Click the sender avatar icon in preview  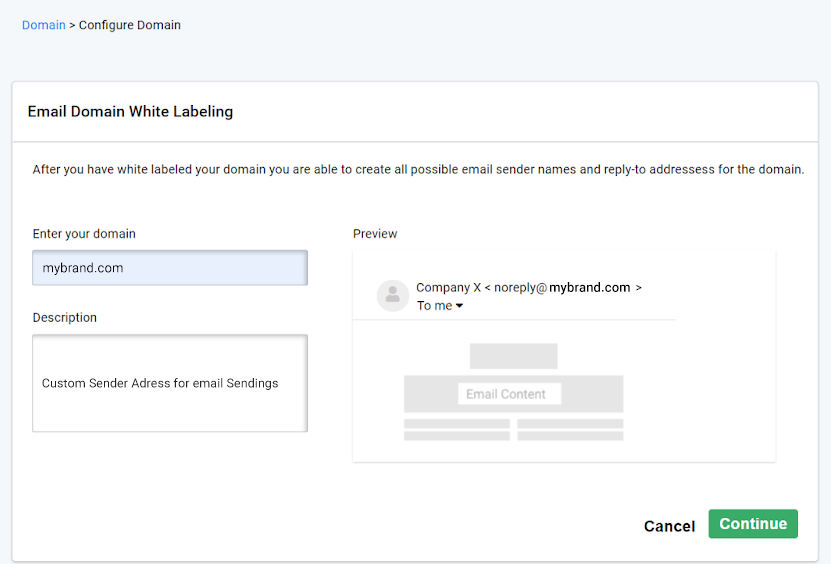pos(392,295)
